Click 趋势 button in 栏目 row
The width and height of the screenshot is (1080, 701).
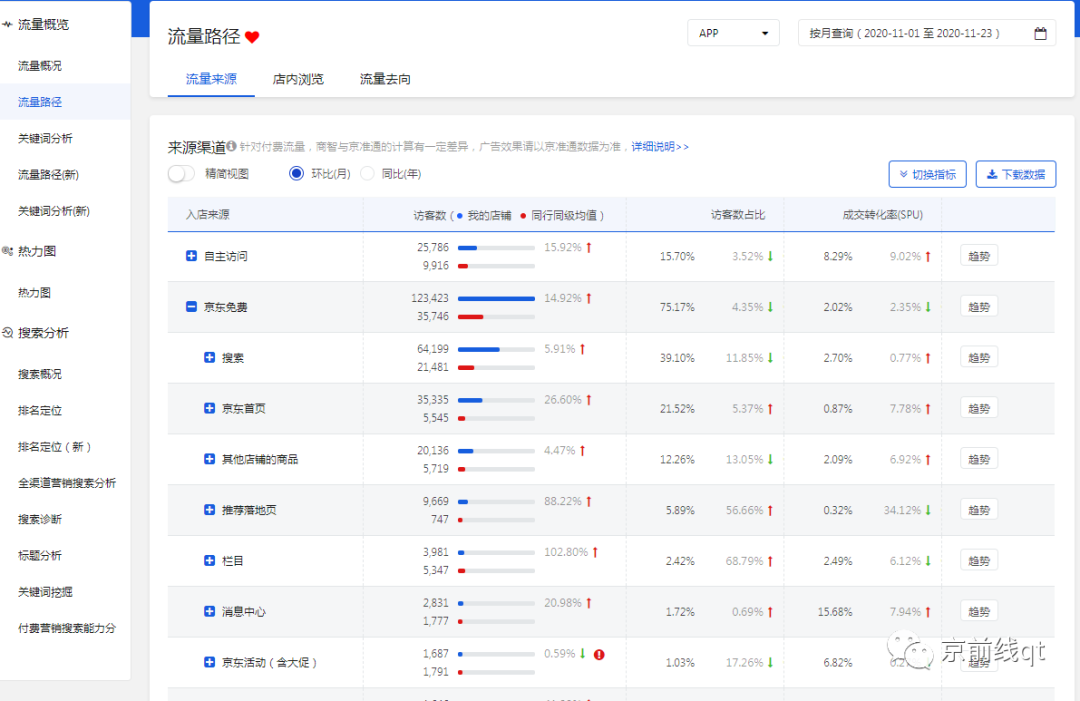979,561
